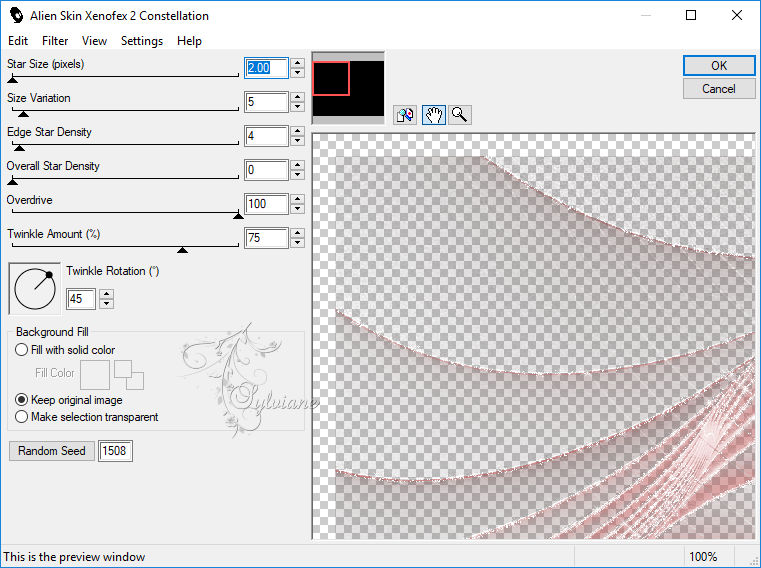Decrease Overall Star Density value

tap(298, 175)
